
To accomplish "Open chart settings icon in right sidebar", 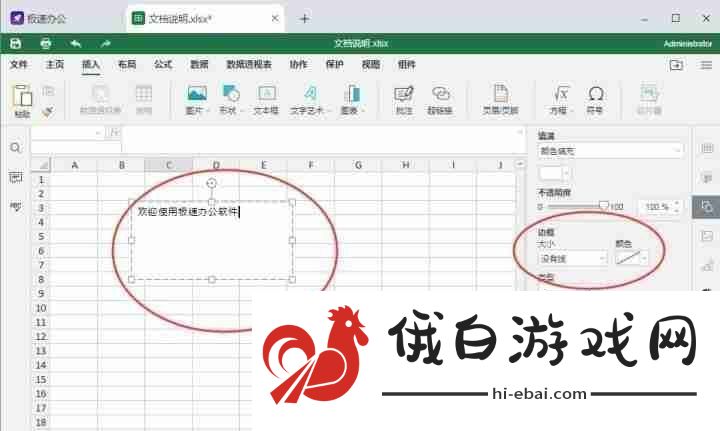I will click(x=707, y=266).
